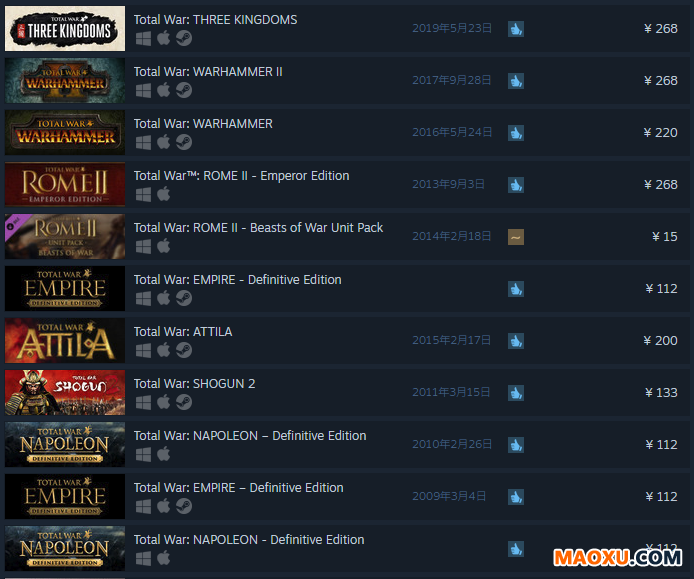Click the thumbs-up icon in the ROME II Emperor Edition row

pos(516,185)
